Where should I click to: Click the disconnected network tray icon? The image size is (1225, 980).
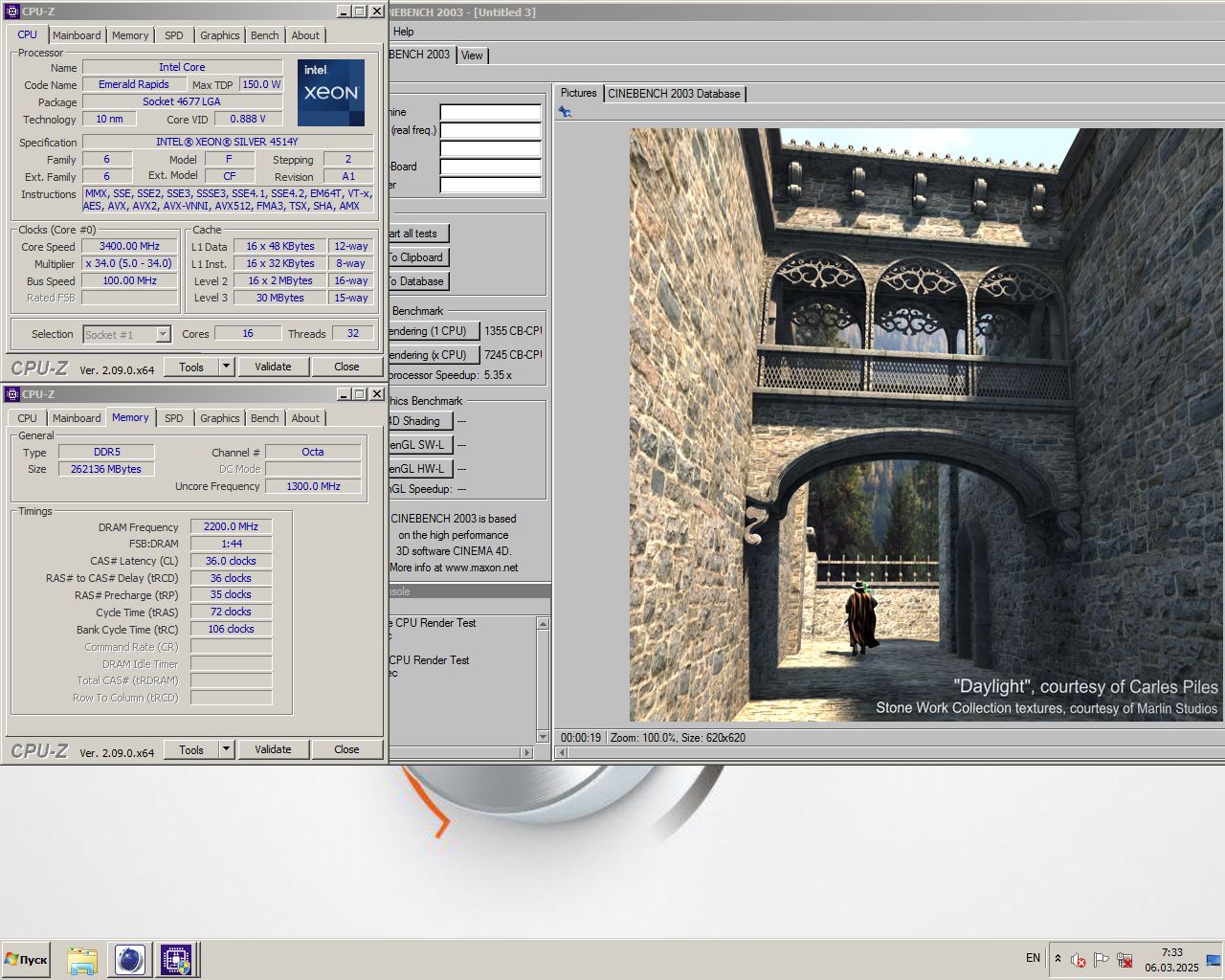click(x=1125, y=959)
